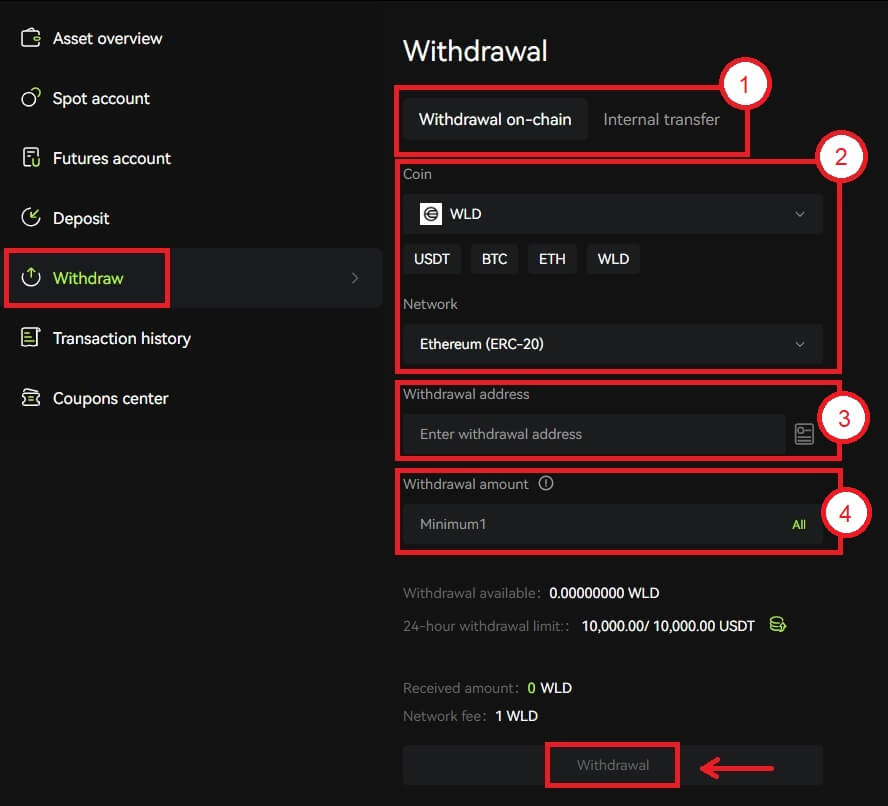Select All to withdraw maximum amount
The image size is (888, 806).
click(798, 524)
